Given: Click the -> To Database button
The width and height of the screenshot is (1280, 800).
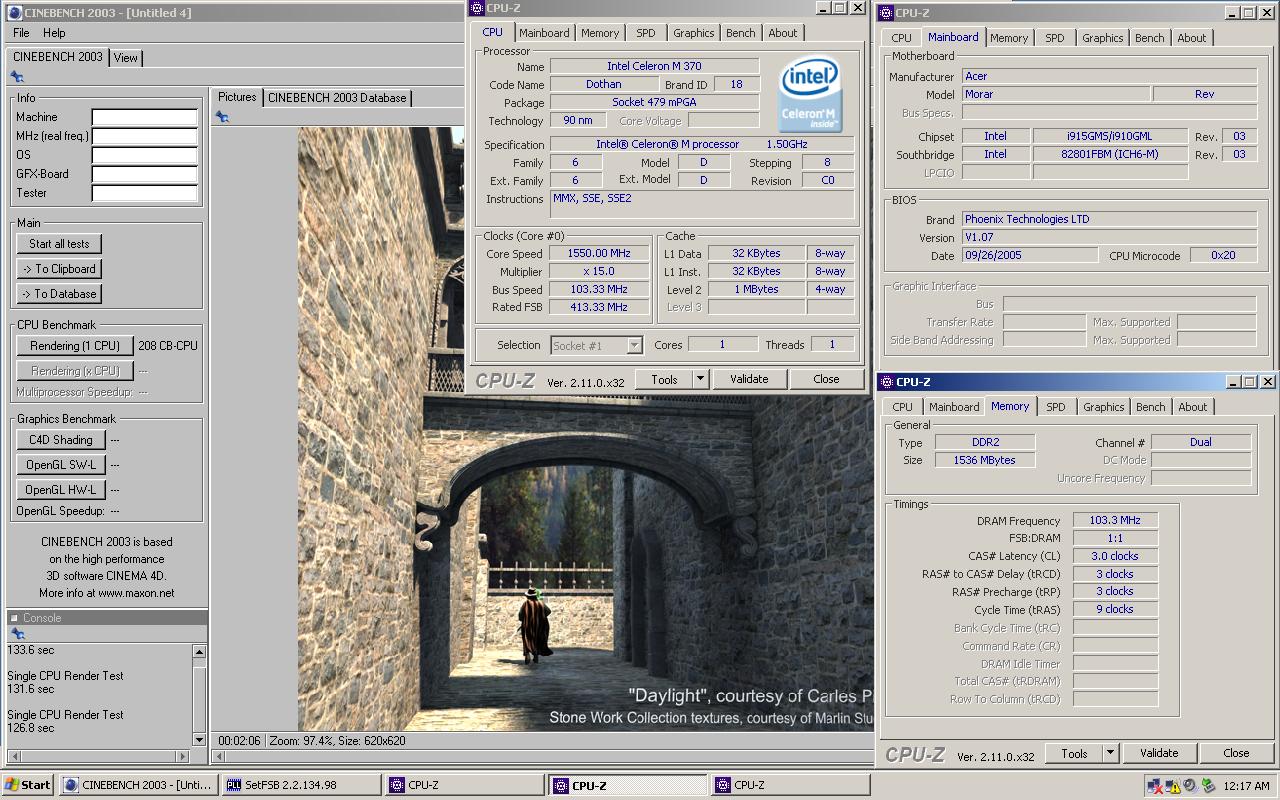Looking at the screenshot, I should click(59, 294).
